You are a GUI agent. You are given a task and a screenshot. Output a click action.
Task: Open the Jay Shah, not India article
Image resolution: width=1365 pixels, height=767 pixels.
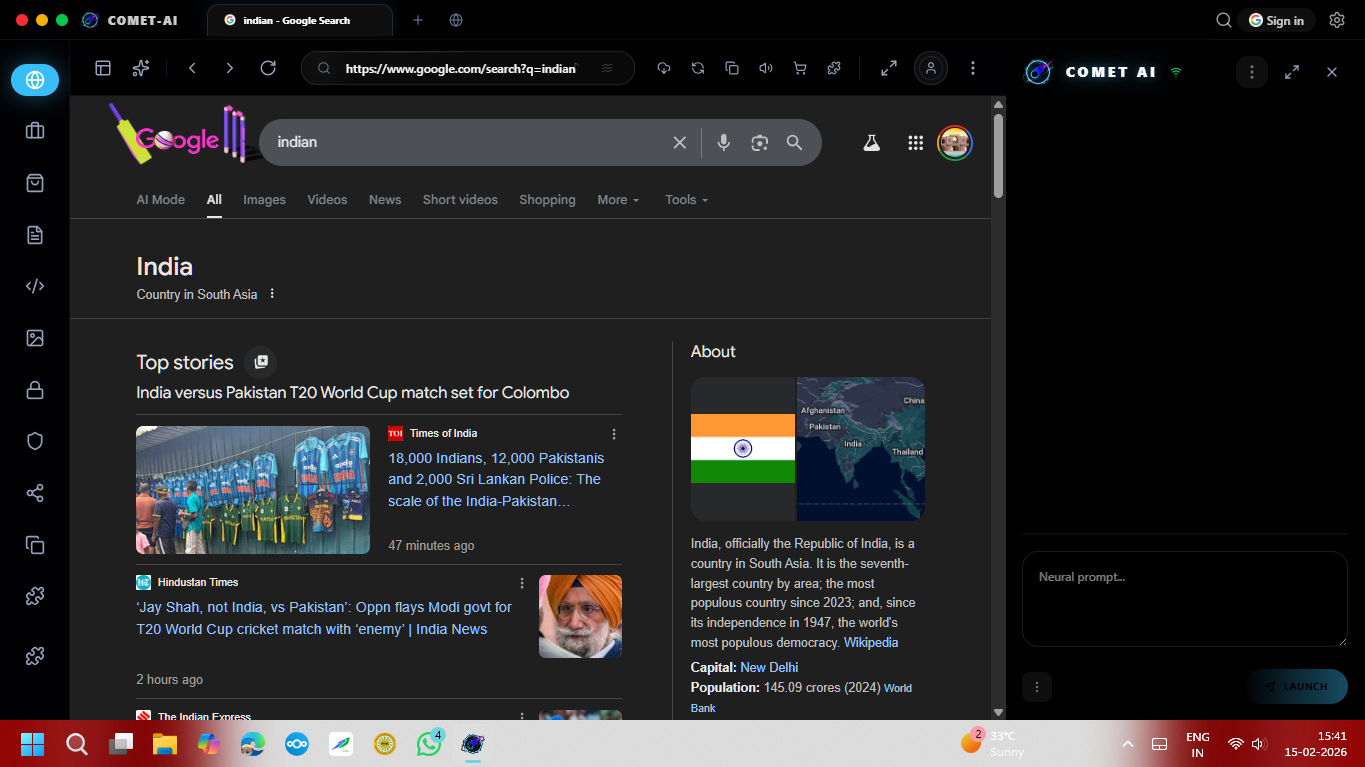click(x=324, y=618)
